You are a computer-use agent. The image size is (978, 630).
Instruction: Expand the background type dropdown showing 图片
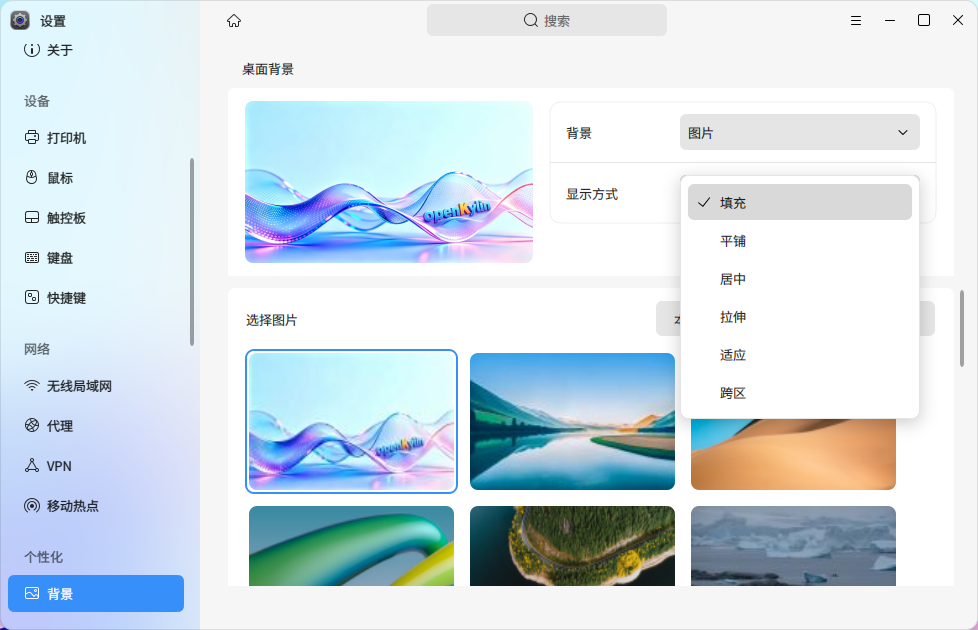pos(800,132)
